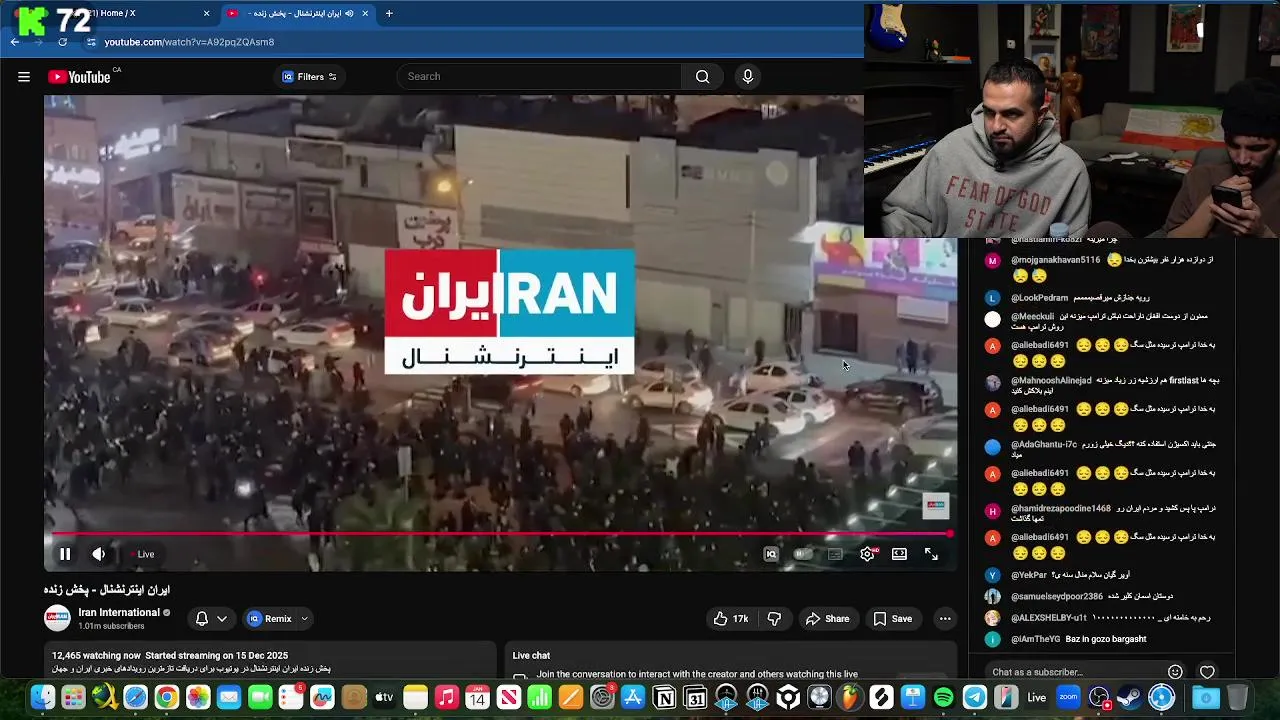This screenshot has width=1280, height=720.
Task: Click the notification bell icon
Action: [x=202, y=619]
